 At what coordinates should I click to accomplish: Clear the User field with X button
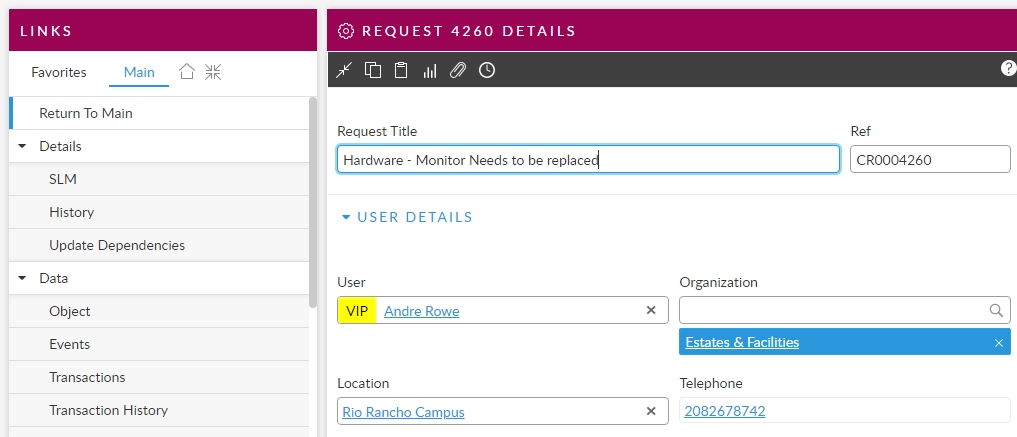tap(651, 311)
